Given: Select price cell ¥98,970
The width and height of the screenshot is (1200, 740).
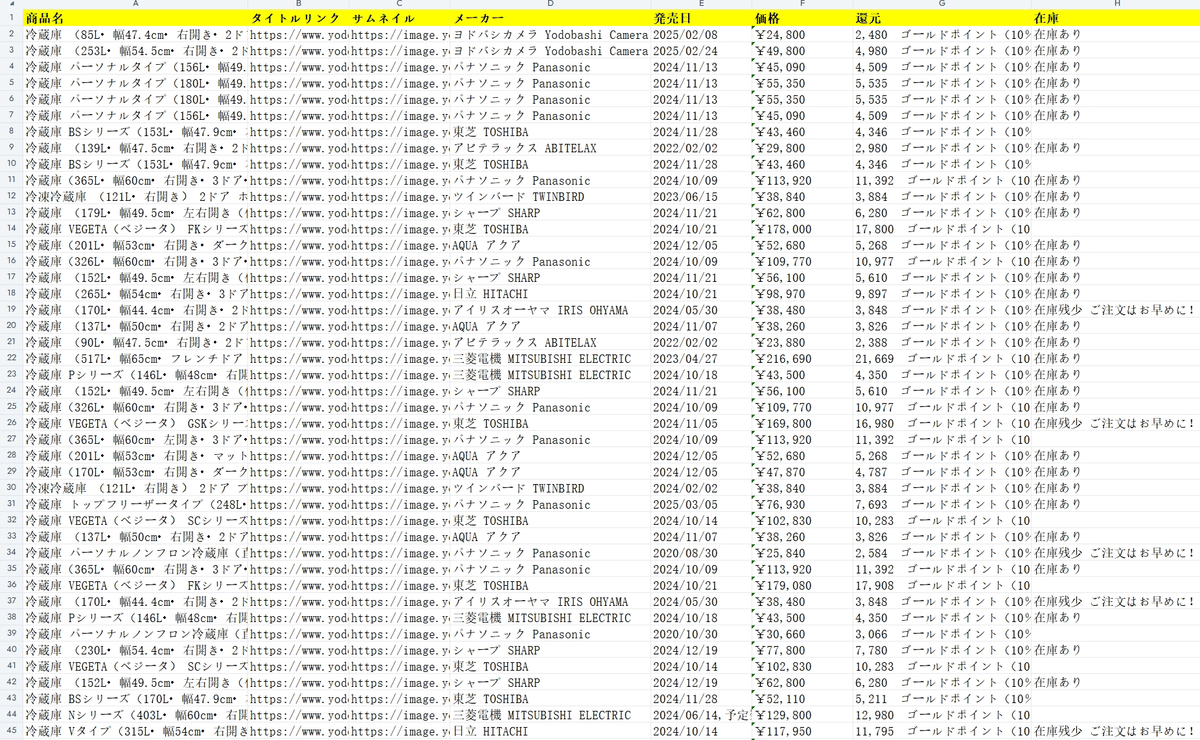Looking at the screenshot, I should tap(802, 294).
